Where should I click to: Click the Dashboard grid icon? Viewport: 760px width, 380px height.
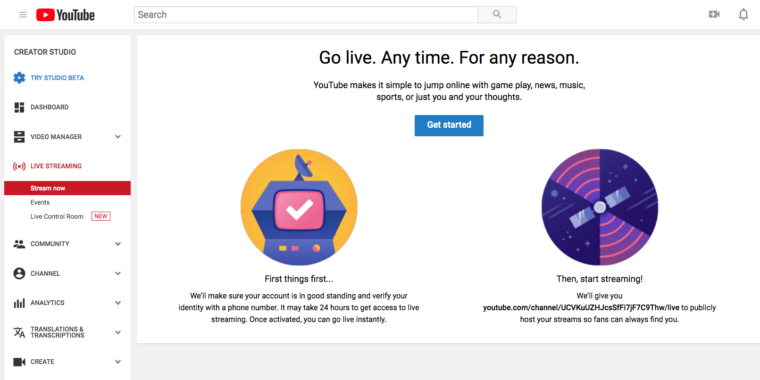[x=19, y=107]
